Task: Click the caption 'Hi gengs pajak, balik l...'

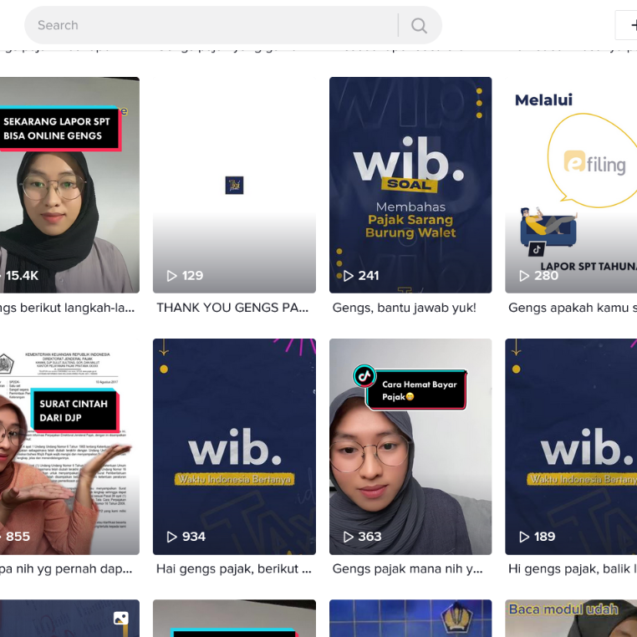Action: 572,569
